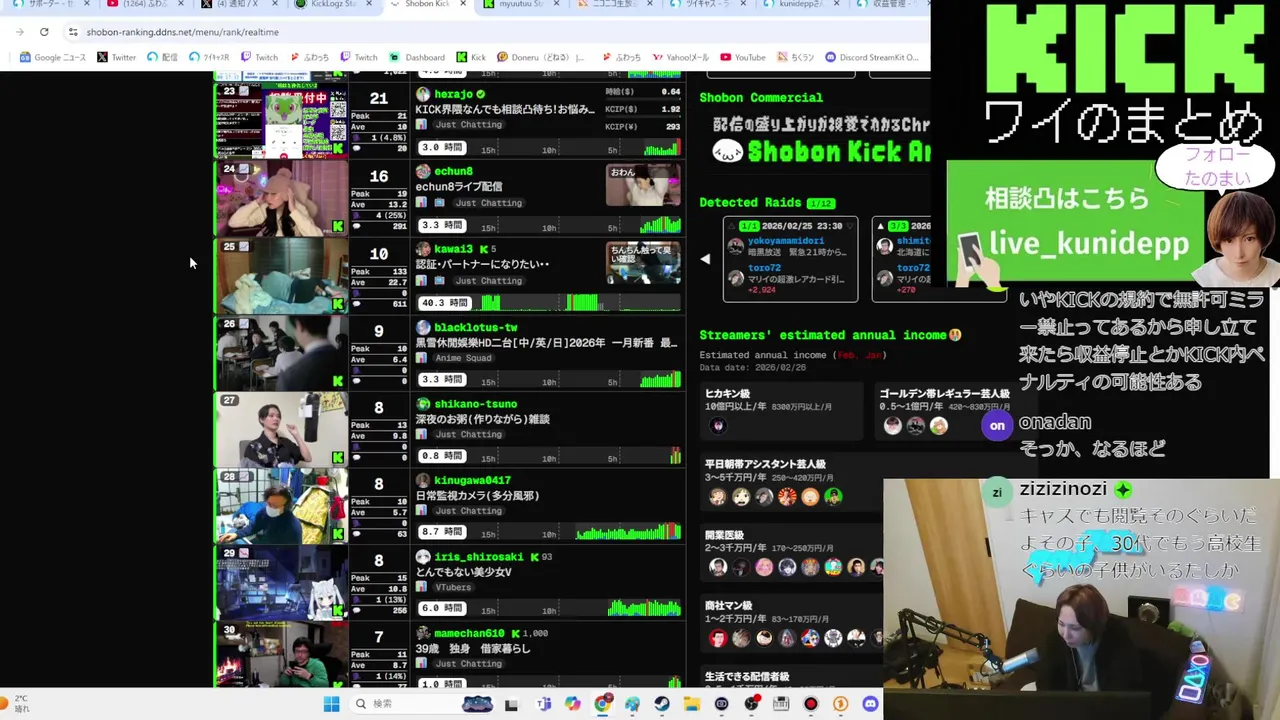The height and width of the screenshot is (720, 1280).
Task: Open the YouTube bookmark
Action: tap(743, 57)
